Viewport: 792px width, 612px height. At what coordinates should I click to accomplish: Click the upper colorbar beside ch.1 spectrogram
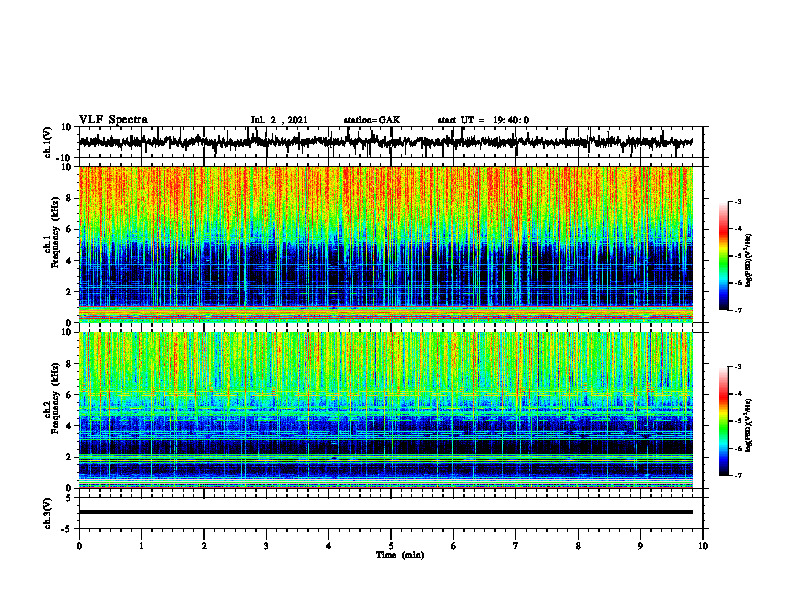pos(724,256)
